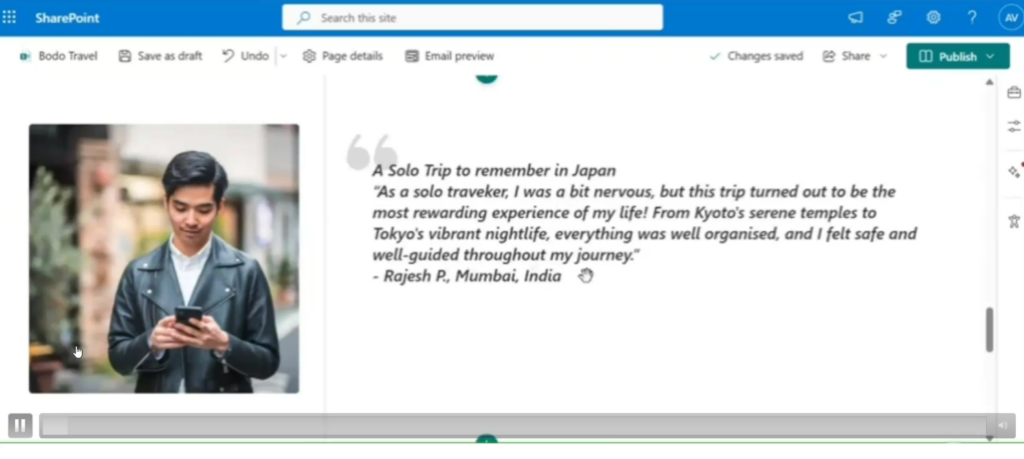Open Page details
The image size is (1024, 459).
343,56
